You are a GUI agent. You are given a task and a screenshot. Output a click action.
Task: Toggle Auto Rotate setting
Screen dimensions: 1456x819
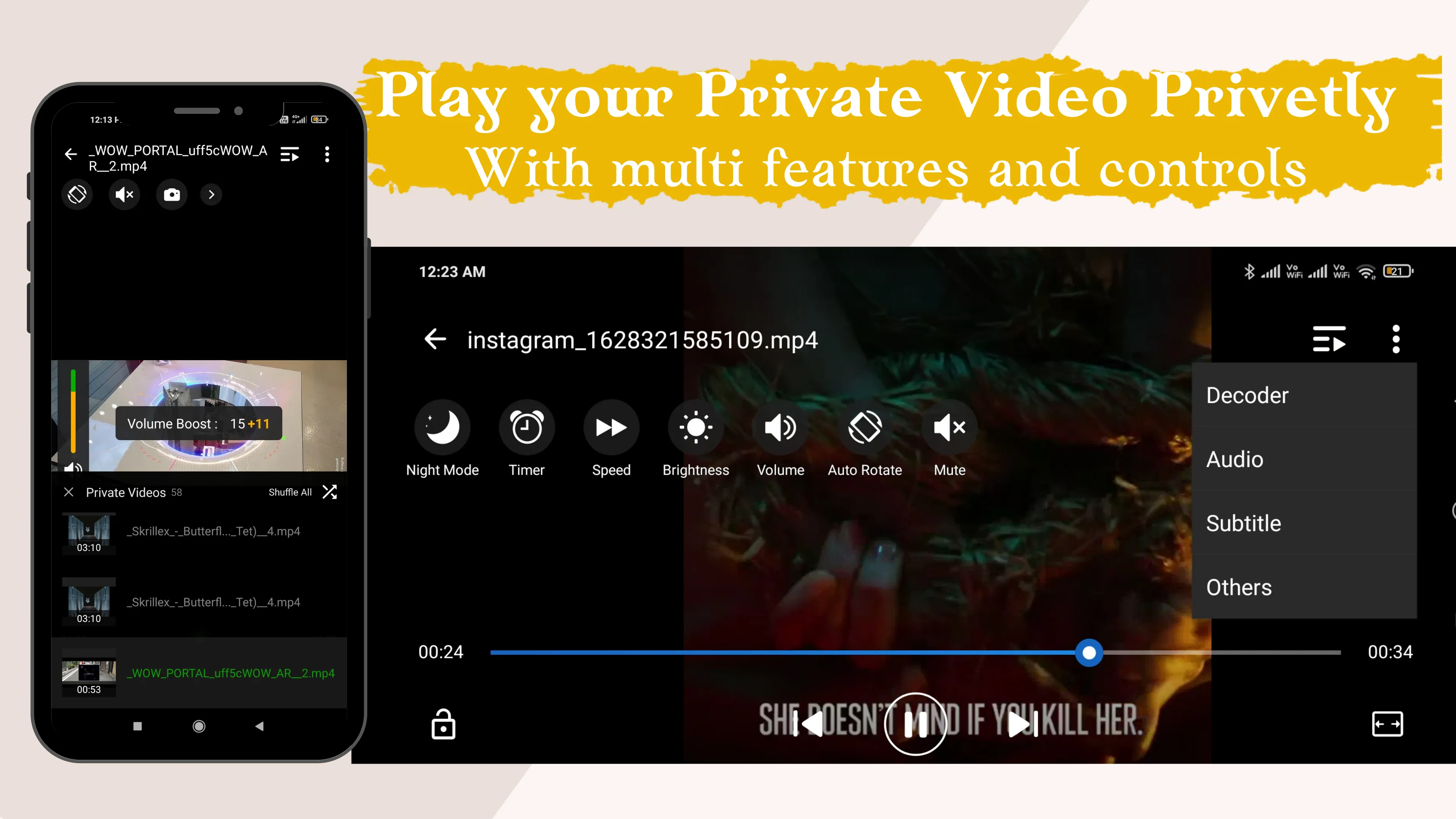tap(864, 427)
